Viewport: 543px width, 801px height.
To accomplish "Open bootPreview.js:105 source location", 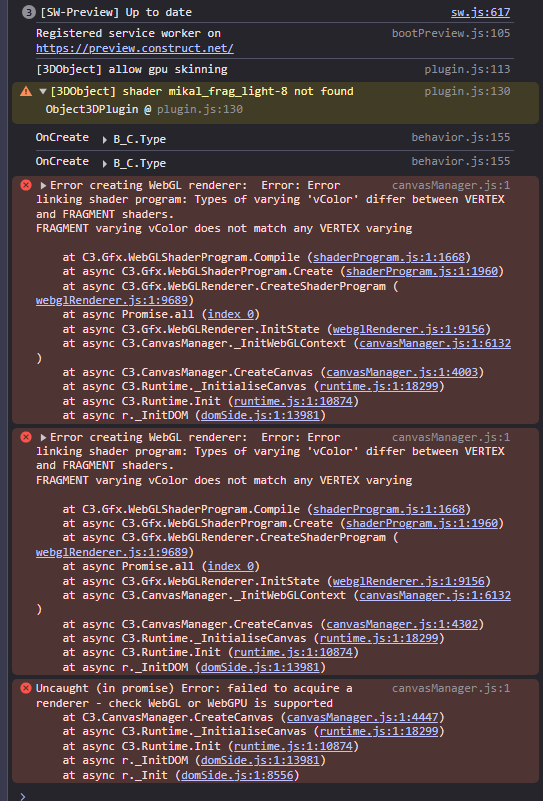I will (451, 33).
